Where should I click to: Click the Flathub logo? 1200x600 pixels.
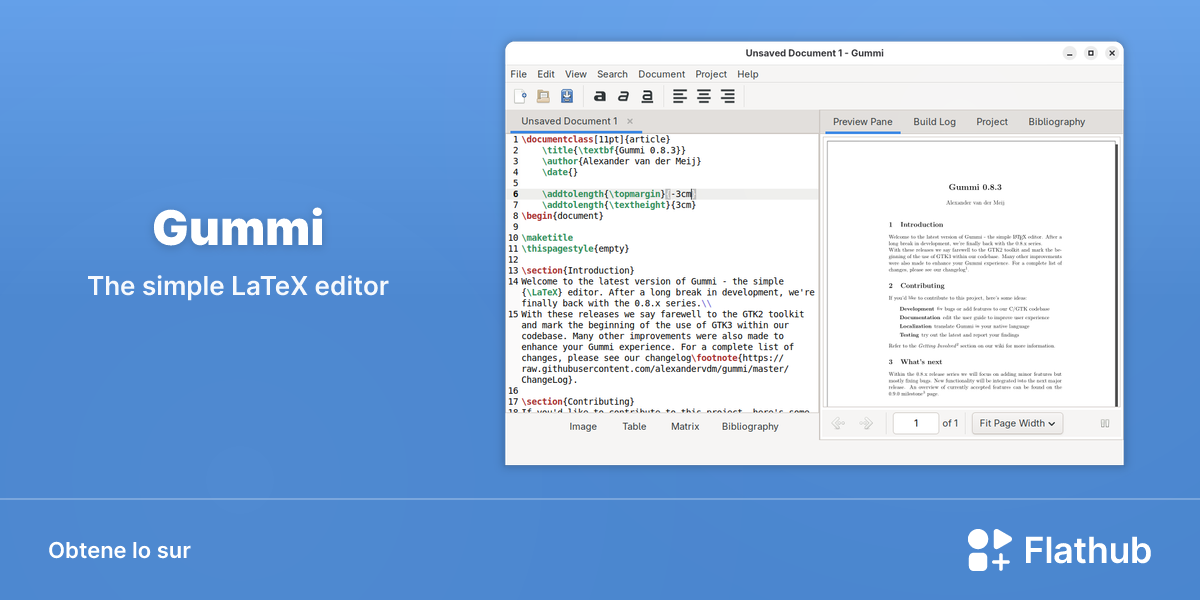tap(1059, 550)
